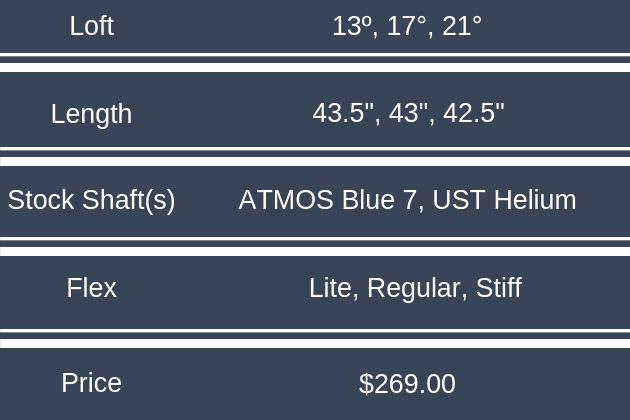Screen dimensions: 630x420
Task: Click the Length row label
Action: [x=91, y=113]
